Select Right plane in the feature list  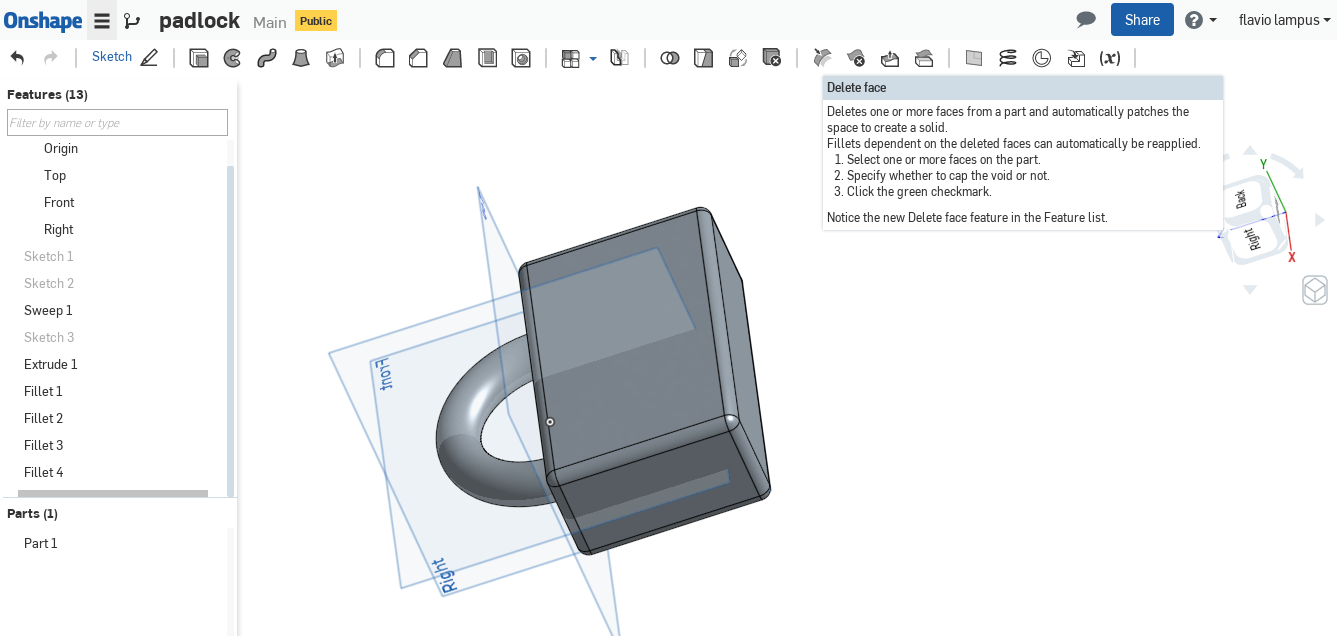pos(59,229)
